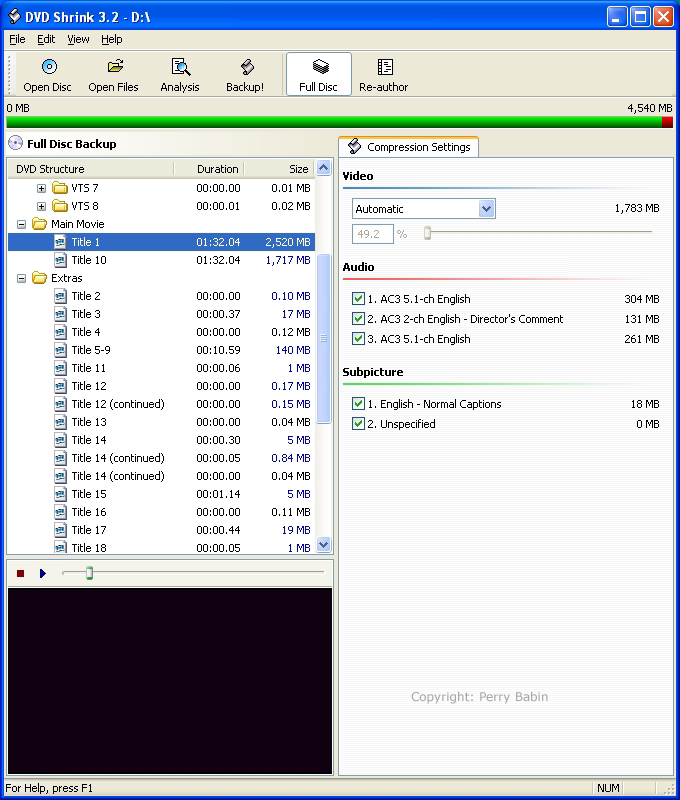Play the preview with the blue arrow
Screen dimensions: 680x800
pyautogui.click(x=43, y=573)
